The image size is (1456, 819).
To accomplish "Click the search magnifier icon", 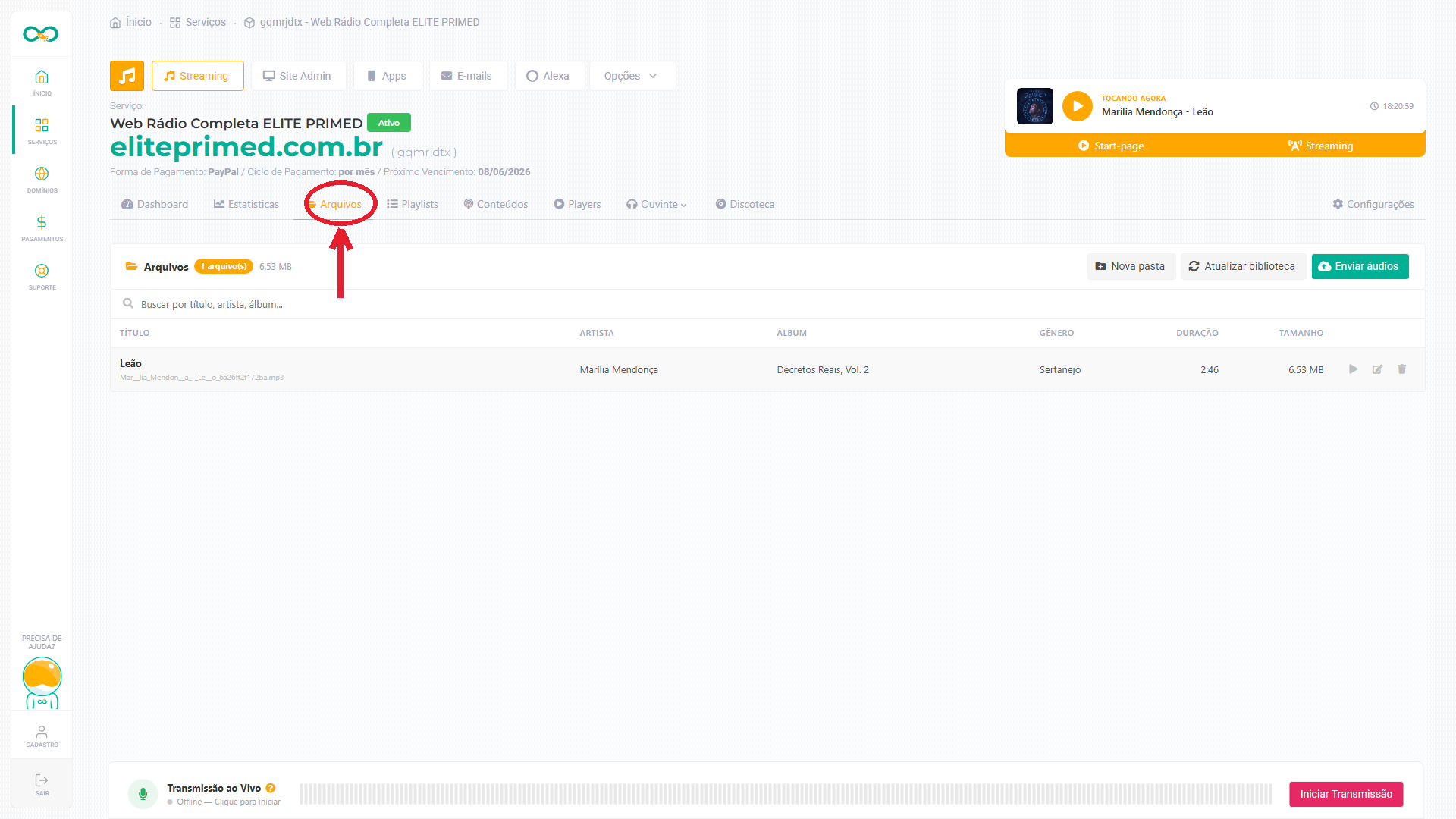I will [x=128, y=303].
